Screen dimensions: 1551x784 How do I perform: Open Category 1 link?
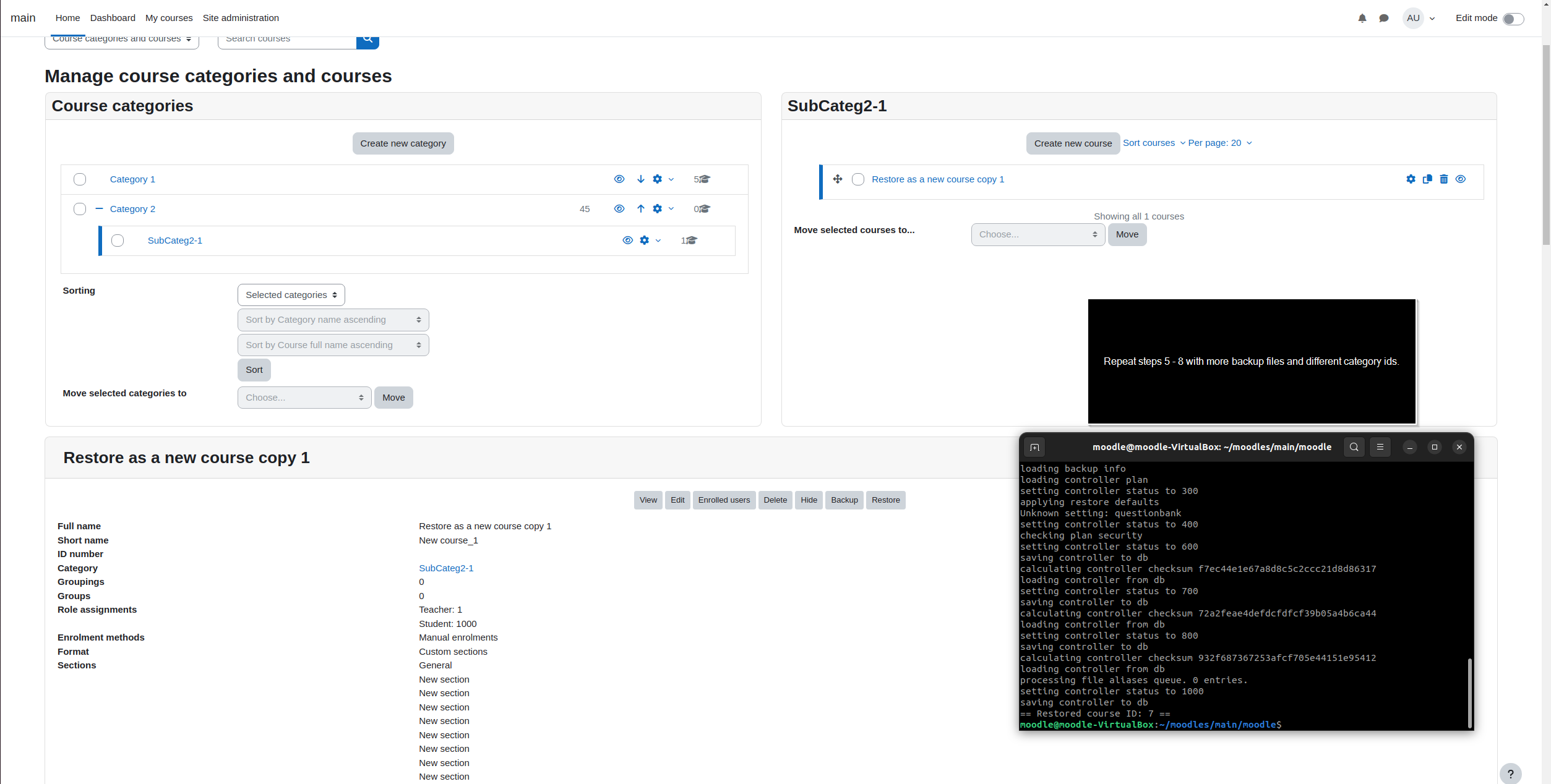pyautogui.click(x=132, y=179)
